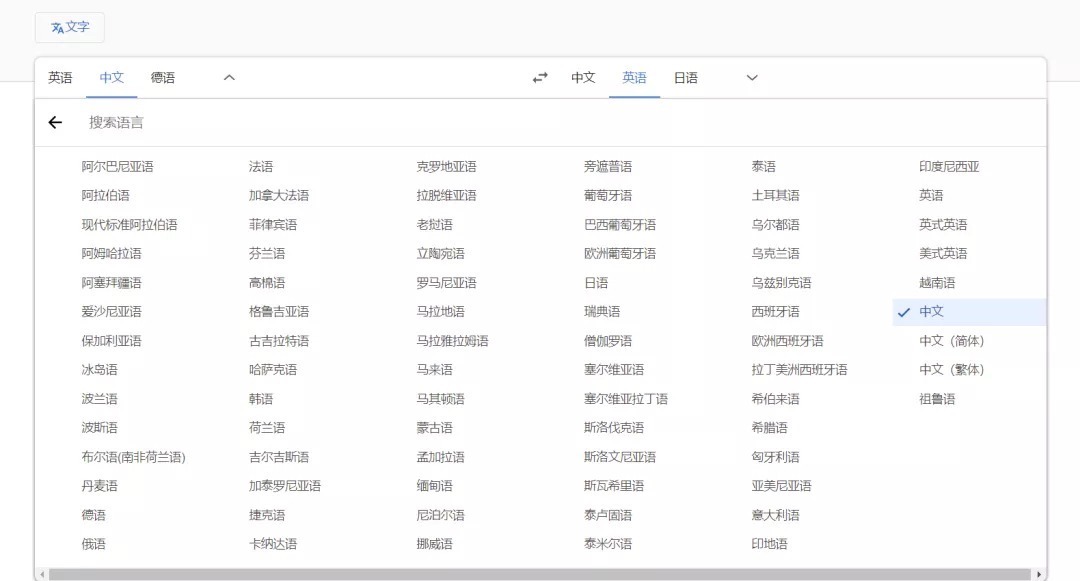Expand the target language list chevron

tap(752, 78)
